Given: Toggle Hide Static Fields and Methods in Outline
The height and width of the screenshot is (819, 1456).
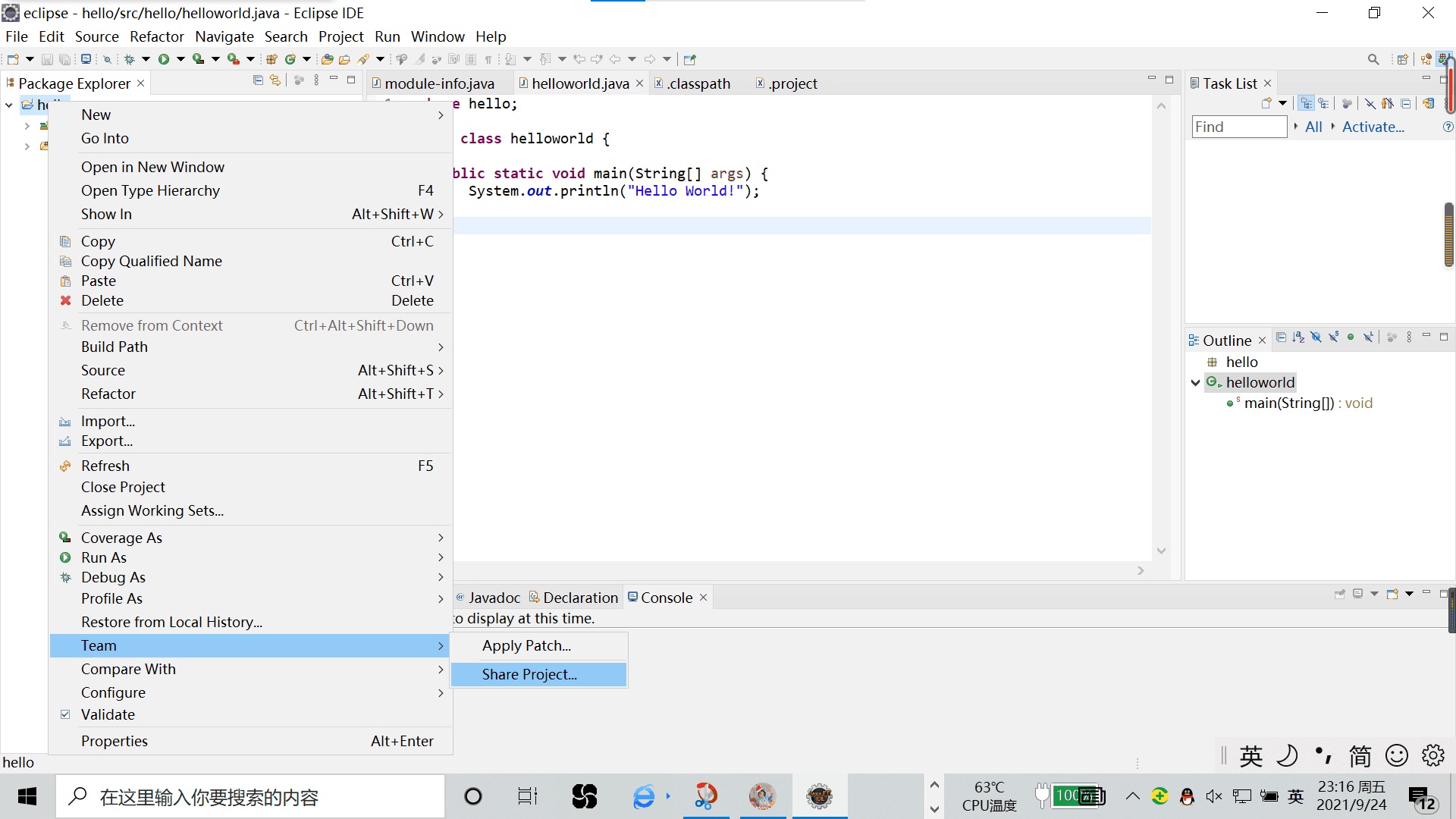Looking at the screenshot, I should click(x=1333, y=337).
